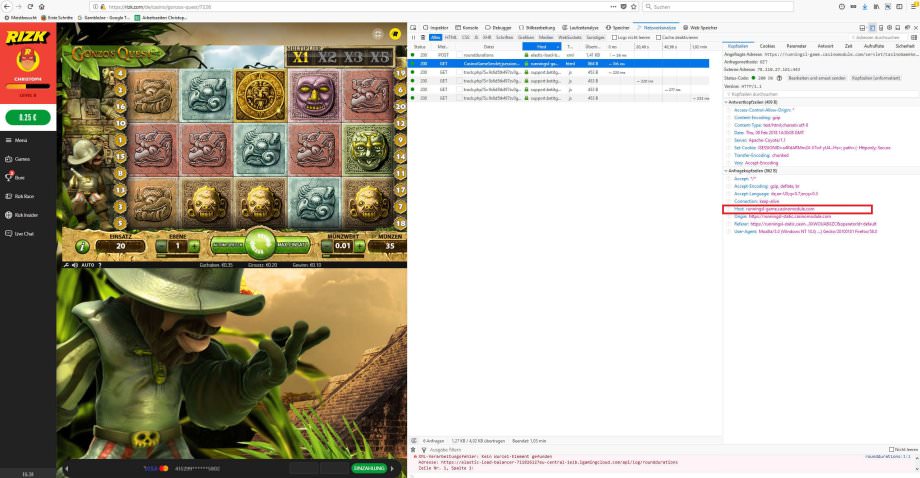Increase the bet level (Ebene) with plus
This screenshot has width=920, height=478.
pyautogui.click(x=194, y=246)
